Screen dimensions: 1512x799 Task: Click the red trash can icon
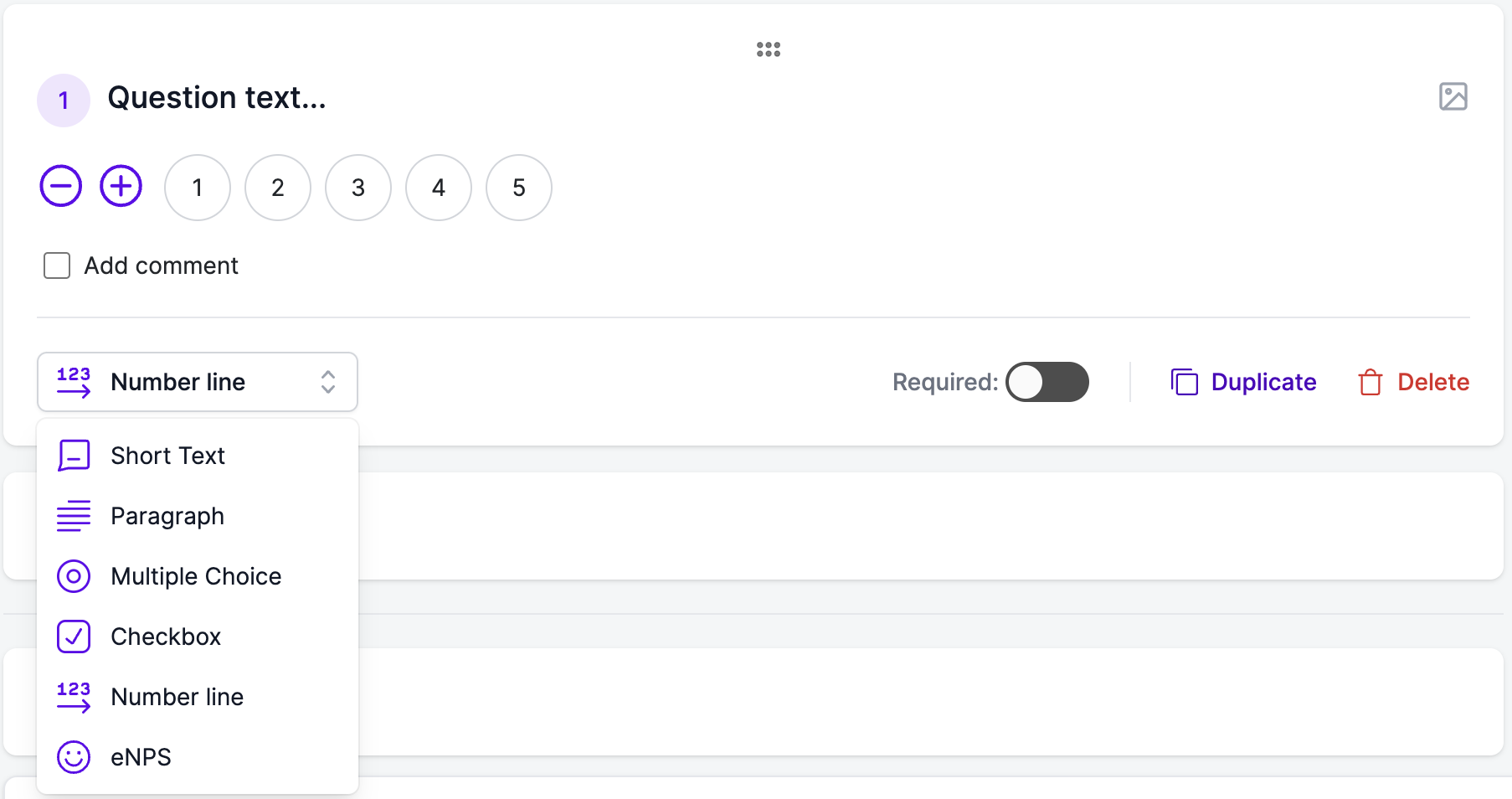click(1371, 382)
